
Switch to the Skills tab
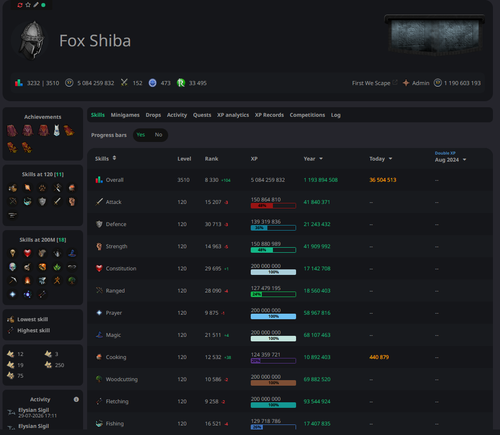point(98,115)
